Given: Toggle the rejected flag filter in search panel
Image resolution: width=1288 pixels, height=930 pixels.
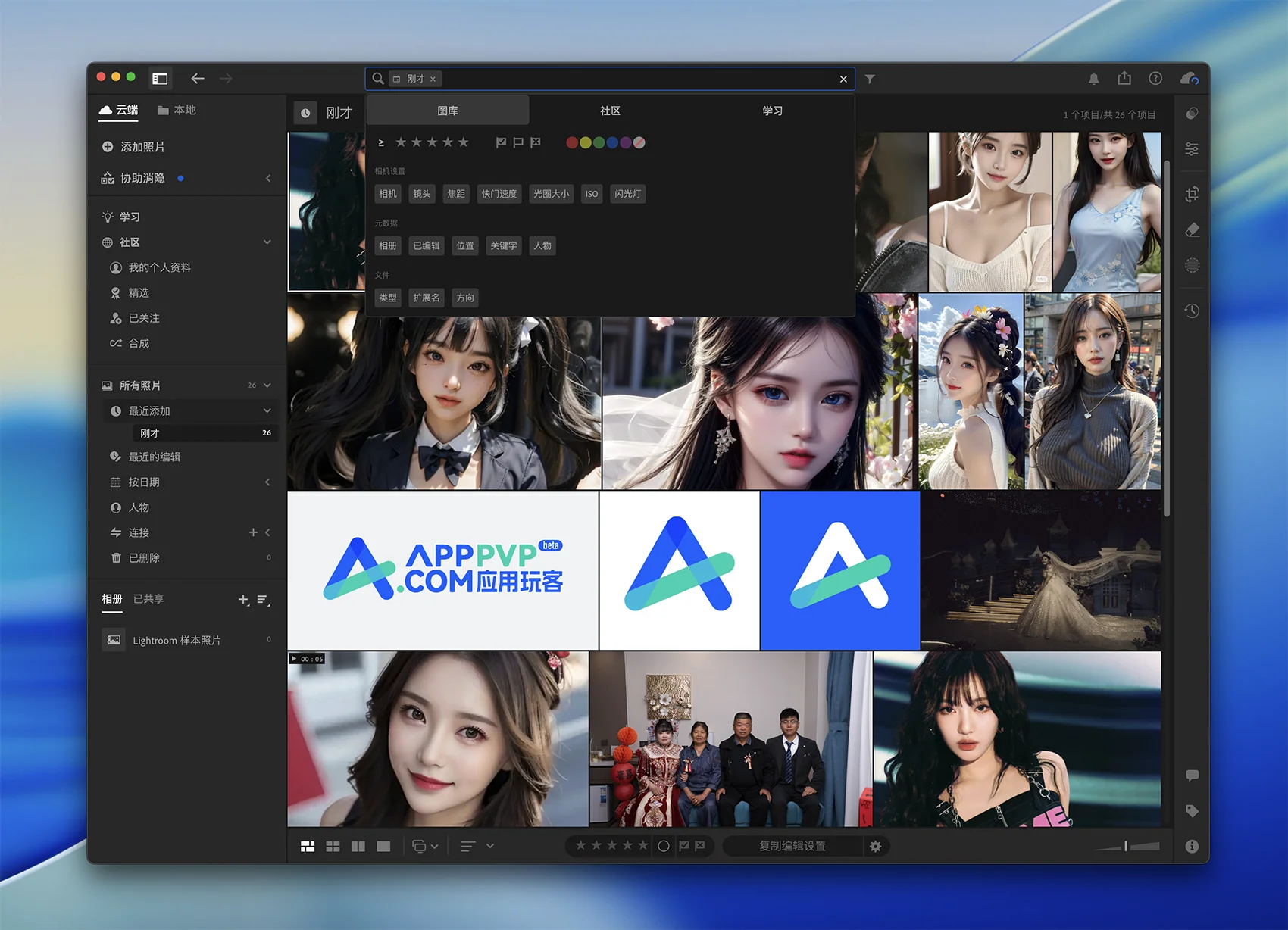Looking at the screenshot, I should (x=536, y=142).
